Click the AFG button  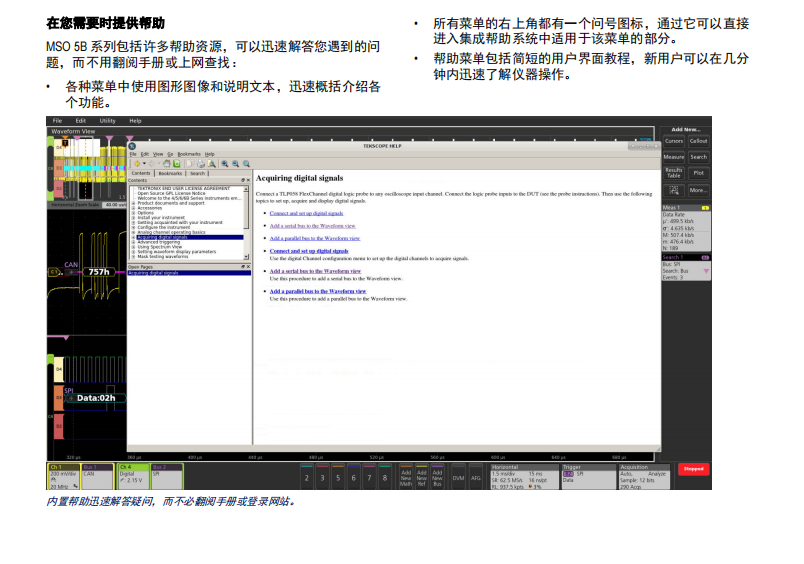(x=476, y=477)
